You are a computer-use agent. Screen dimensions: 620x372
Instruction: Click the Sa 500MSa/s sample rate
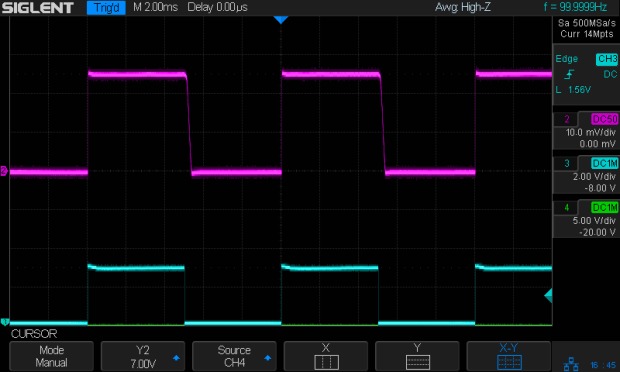tap(586, 23)
